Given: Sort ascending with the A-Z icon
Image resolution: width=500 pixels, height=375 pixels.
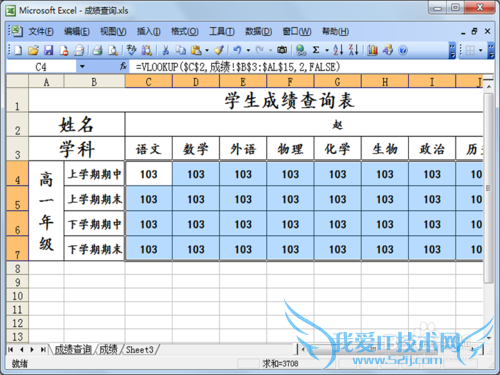Looking at the screenshot, I should click(338, 50).
